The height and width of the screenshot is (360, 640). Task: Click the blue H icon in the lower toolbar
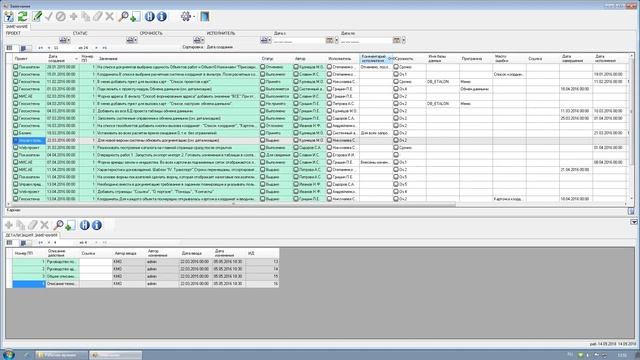pyautogui.click(x=84, y=225)
